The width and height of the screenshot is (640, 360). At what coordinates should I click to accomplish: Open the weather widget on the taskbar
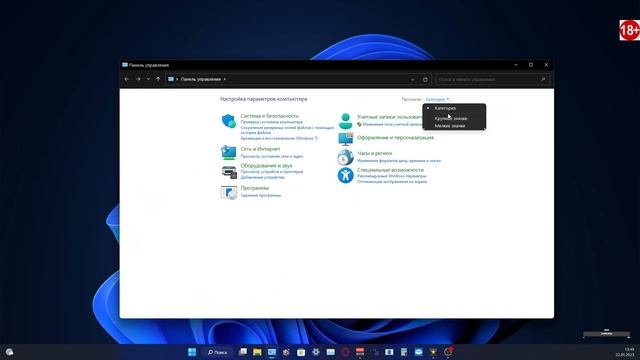[9, 352]
